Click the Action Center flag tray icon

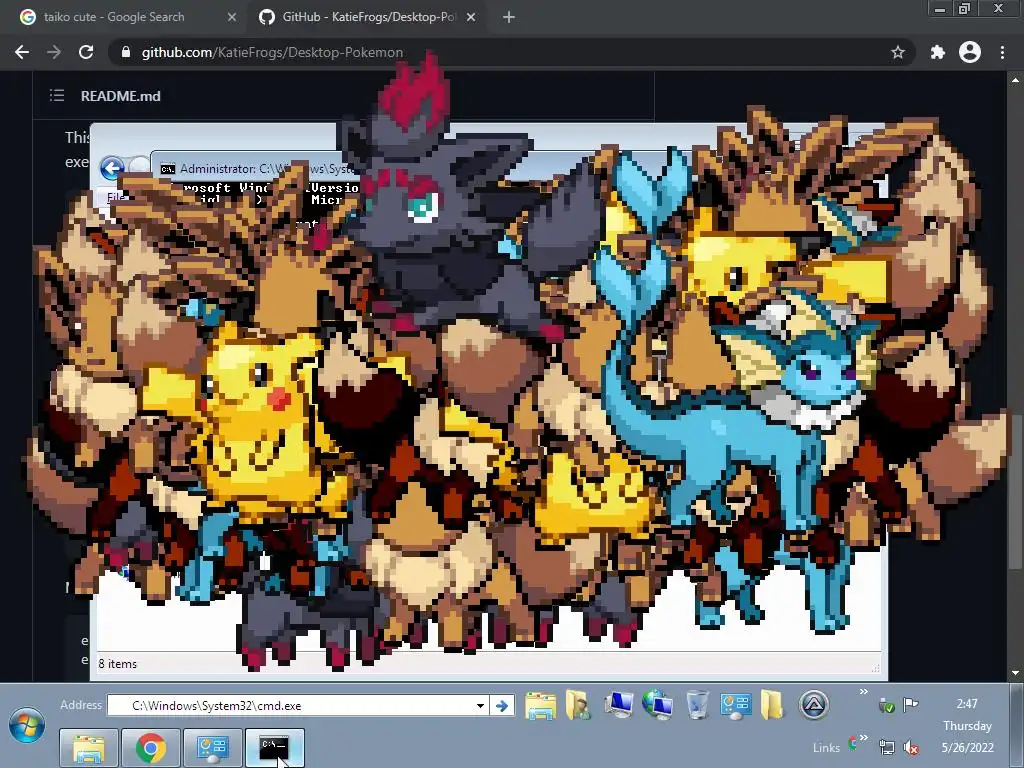click(x=910, y=704)
